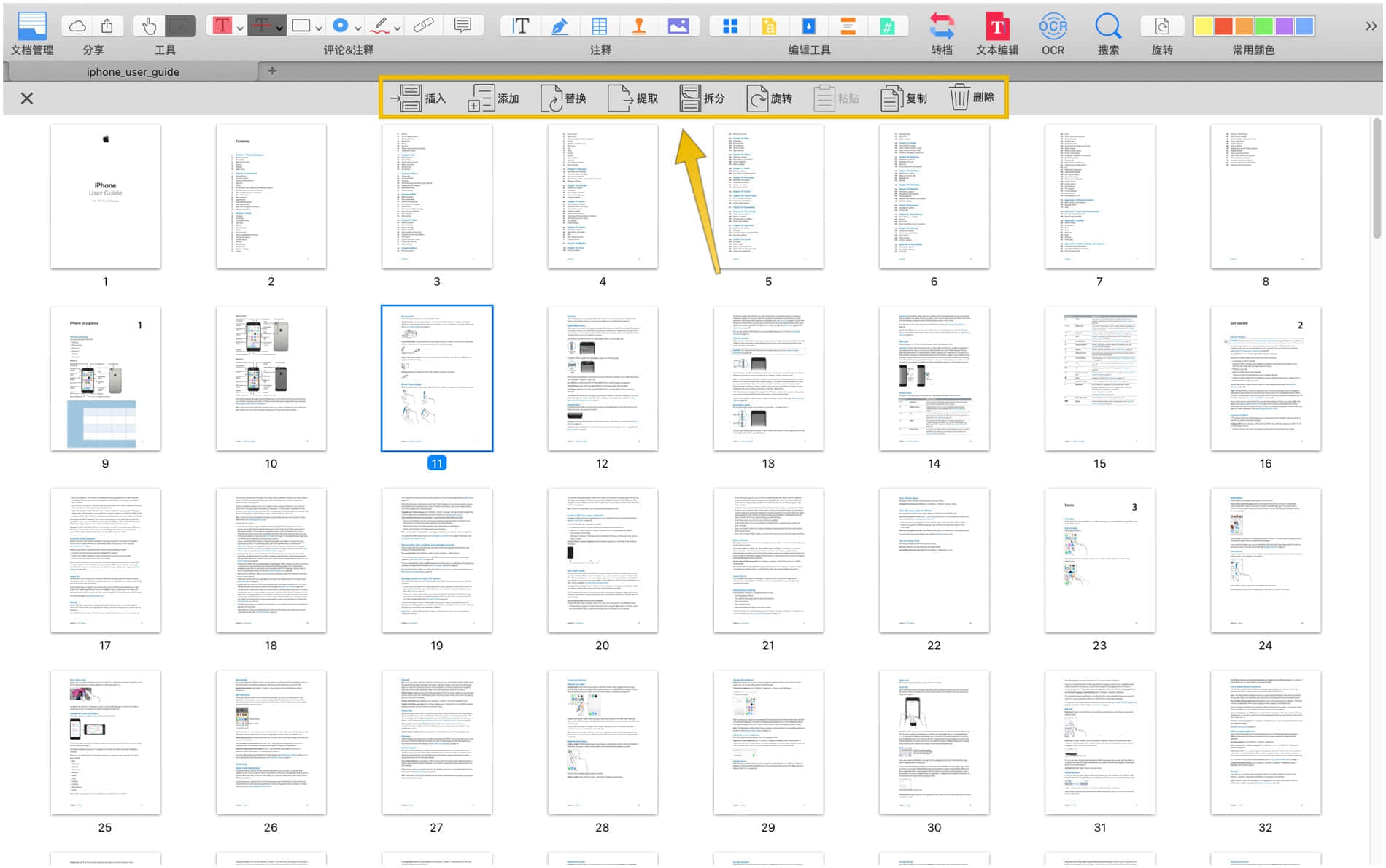Click the 替换 replace page button
This screenshot has height=868, width=1386.
pos(563,98)
